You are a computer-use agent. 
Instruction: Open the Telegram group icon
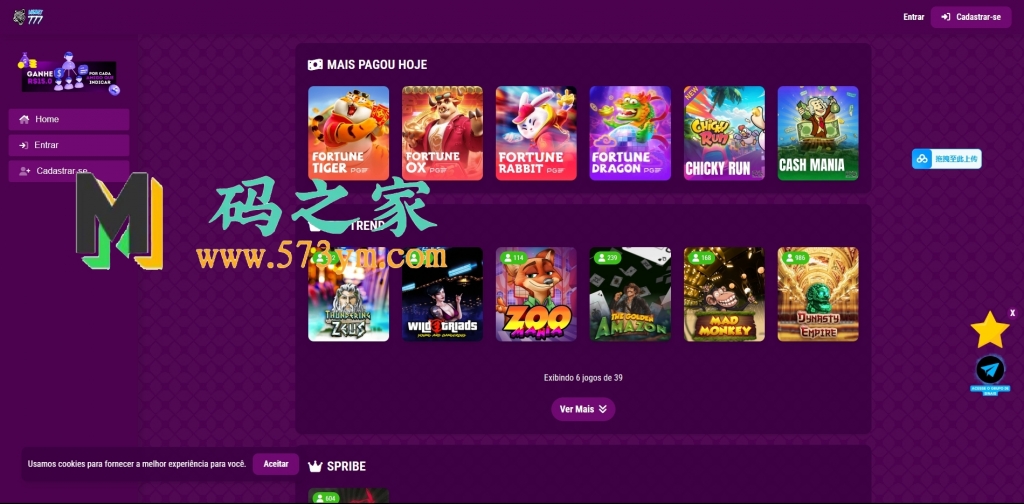990,370
